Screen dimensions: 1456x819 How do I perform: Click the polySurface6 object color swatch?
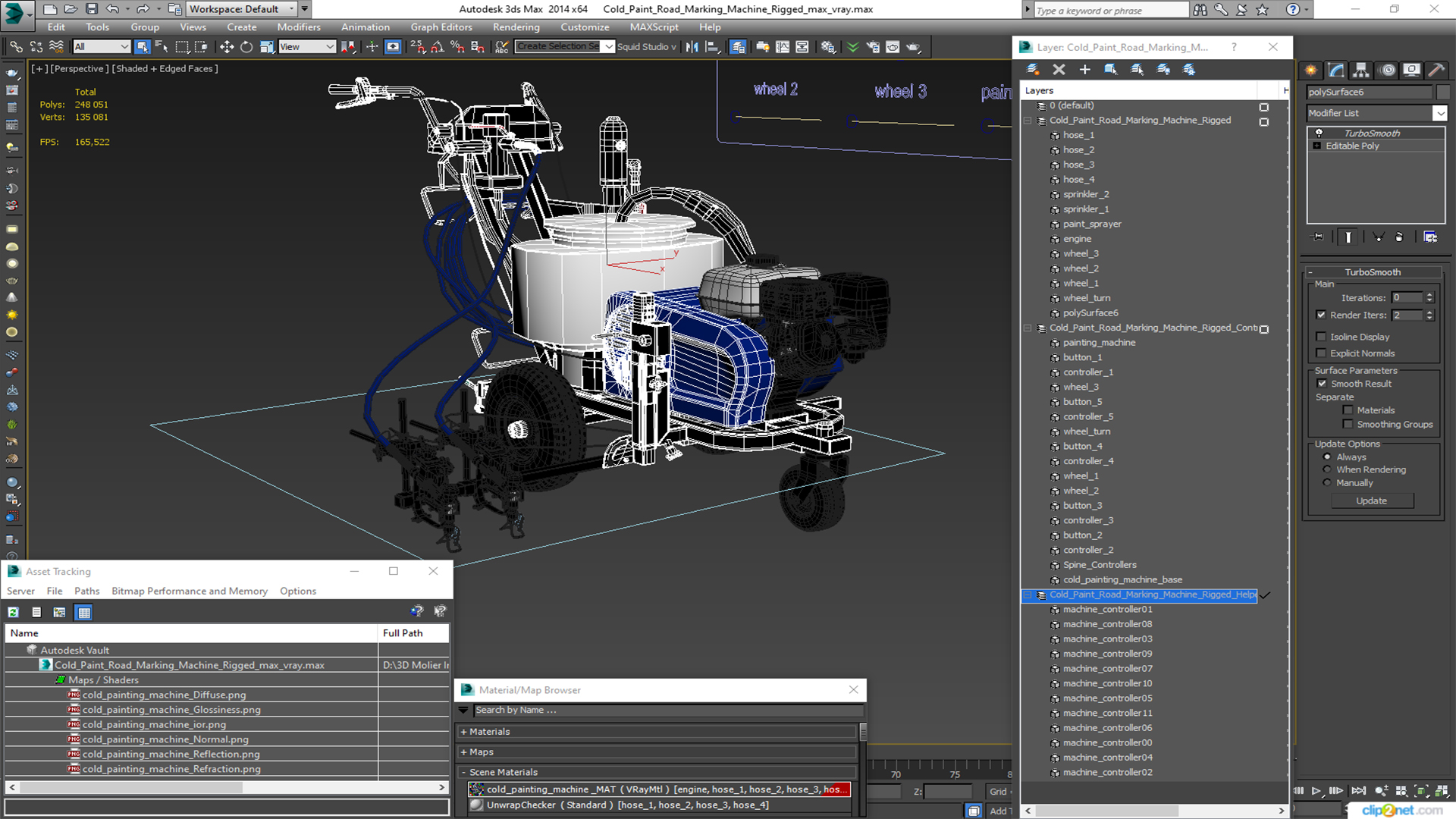(1442, 92)
